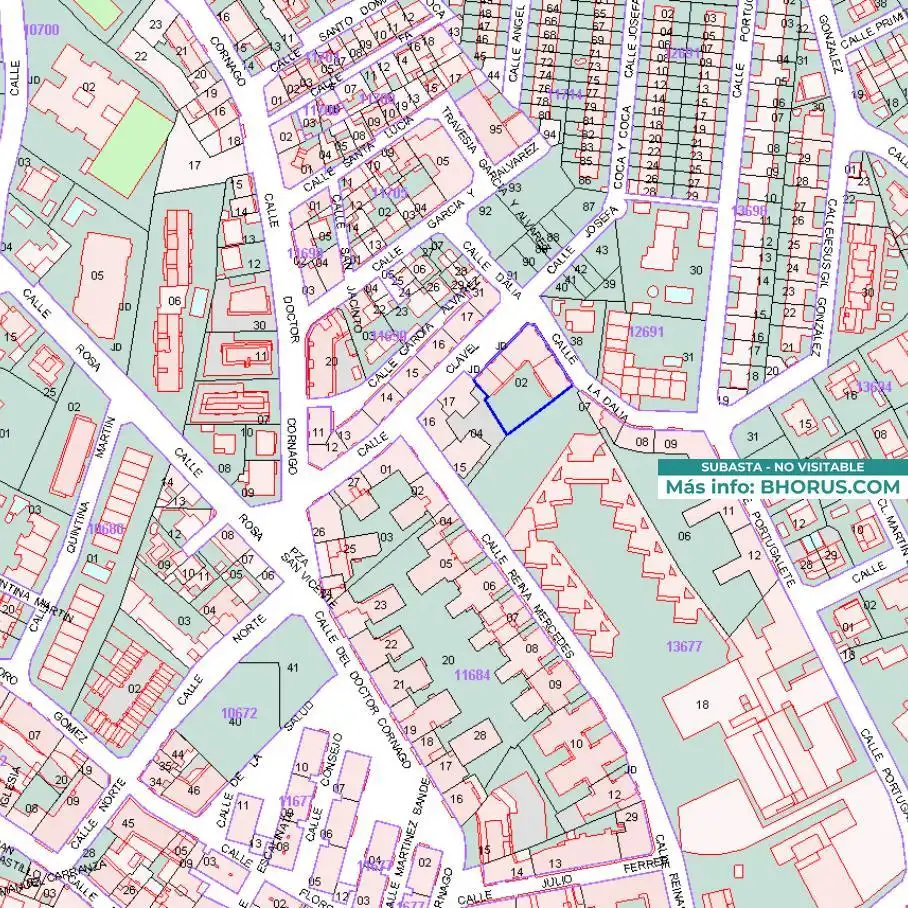Select block number "13698" label
Viewport: 908px width, 908px height.
[749, 210]
